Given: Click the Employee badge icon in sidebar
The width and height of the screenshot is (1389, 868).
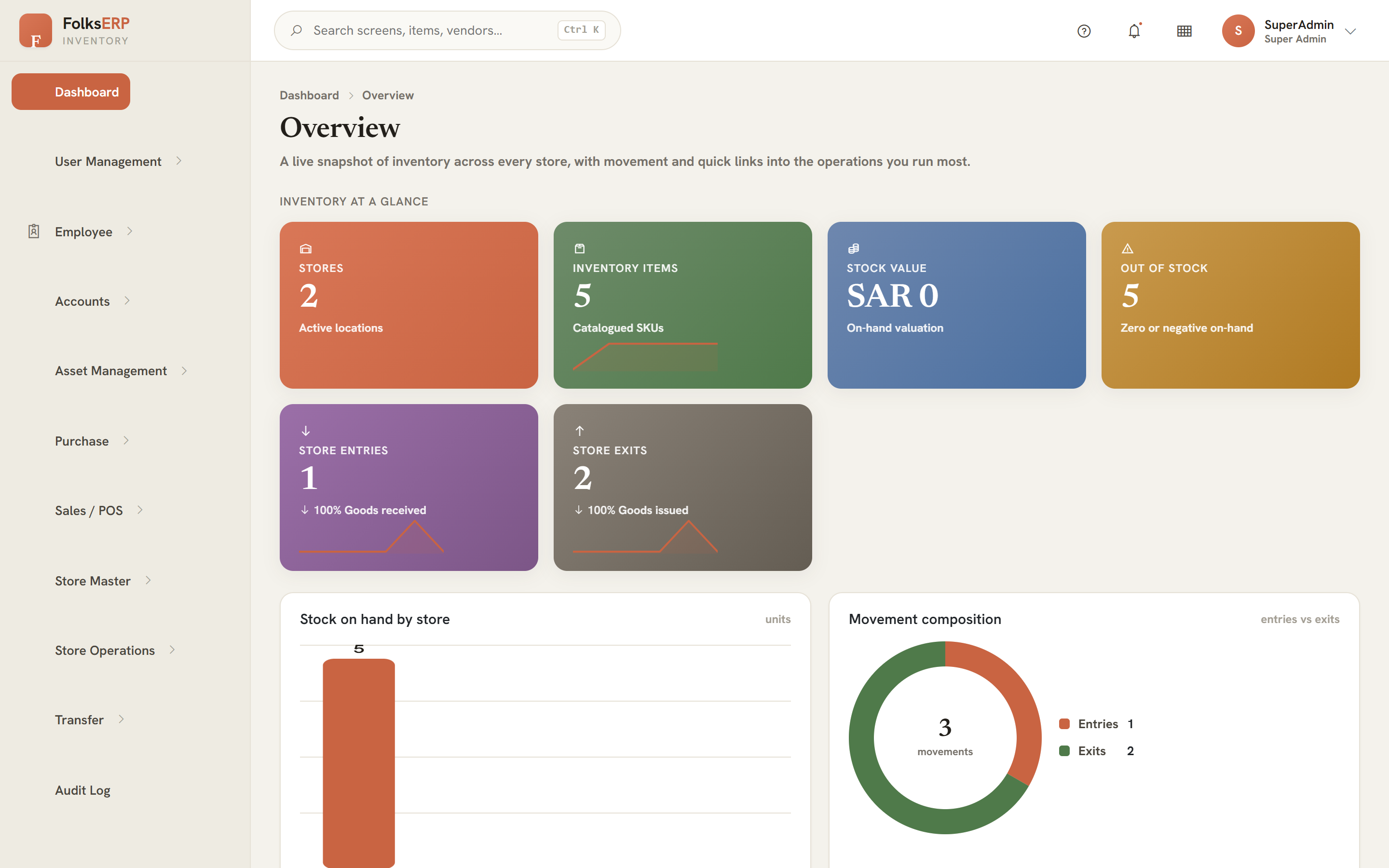Looking at the screenshot, I should (x=34, y=231).
